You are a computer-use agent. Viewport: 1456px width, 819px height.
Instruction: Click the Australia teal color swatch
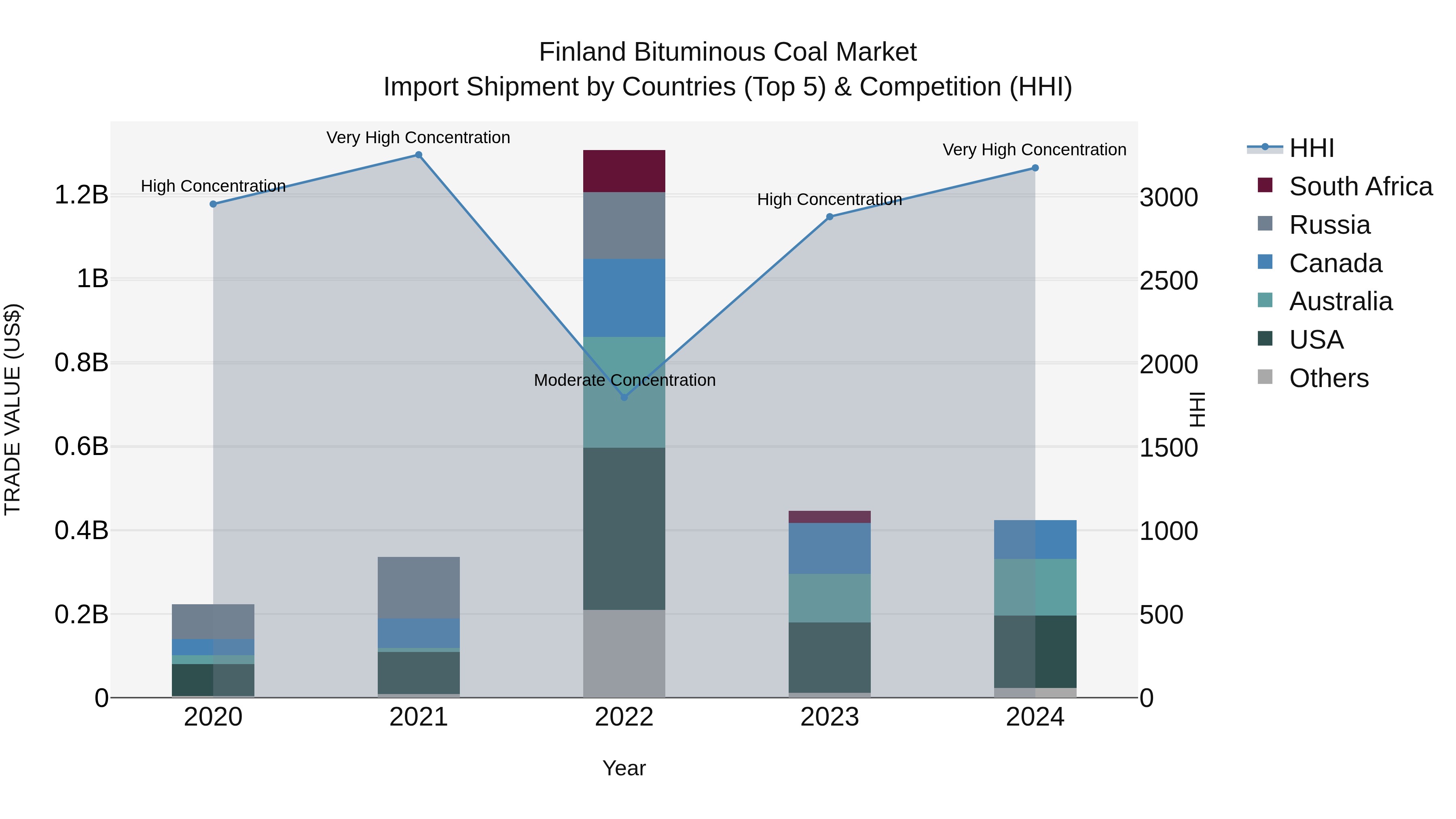click(1265, 300)
